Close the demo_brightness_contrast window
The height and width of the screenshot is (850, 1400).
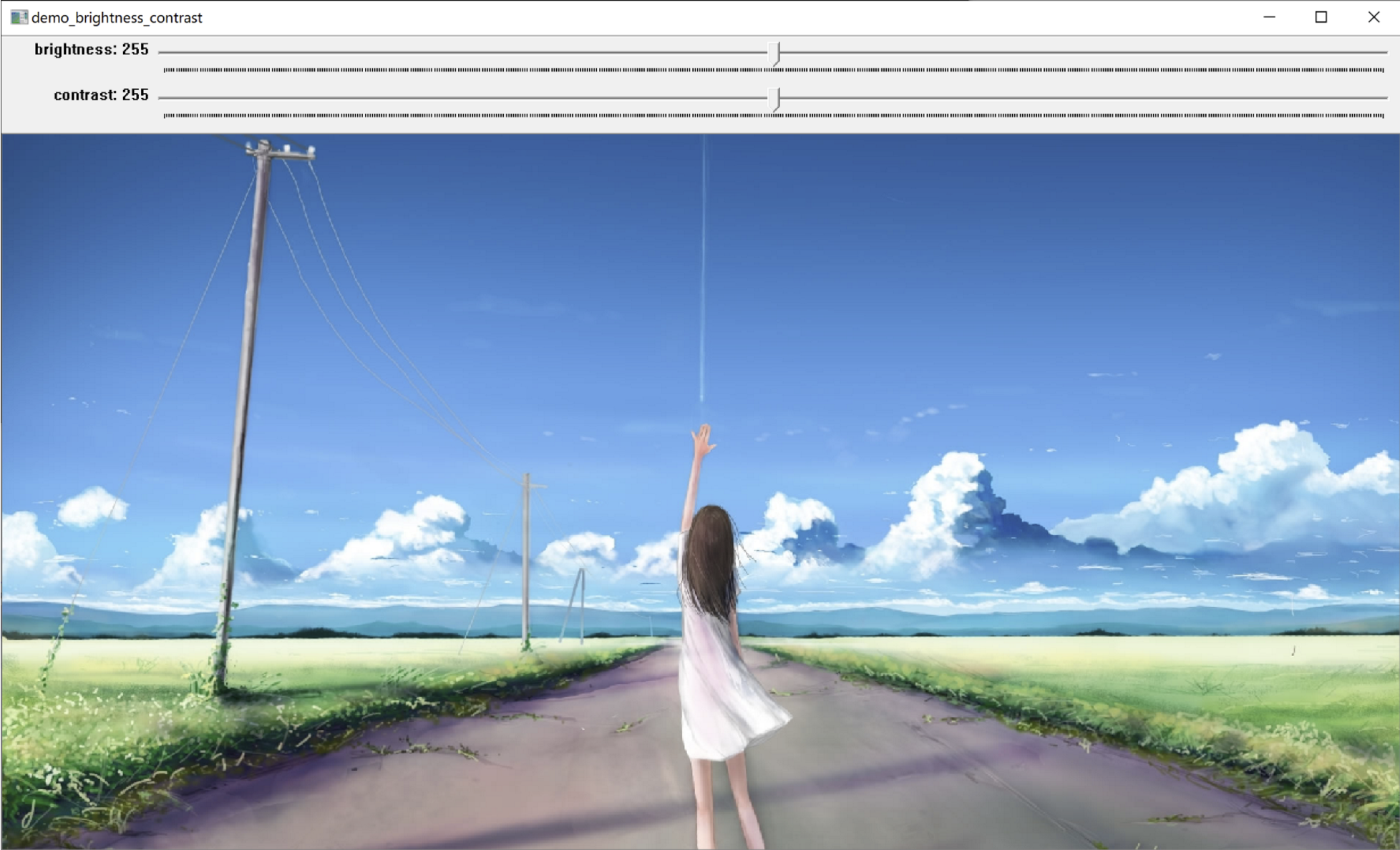tap(1374, 17)
